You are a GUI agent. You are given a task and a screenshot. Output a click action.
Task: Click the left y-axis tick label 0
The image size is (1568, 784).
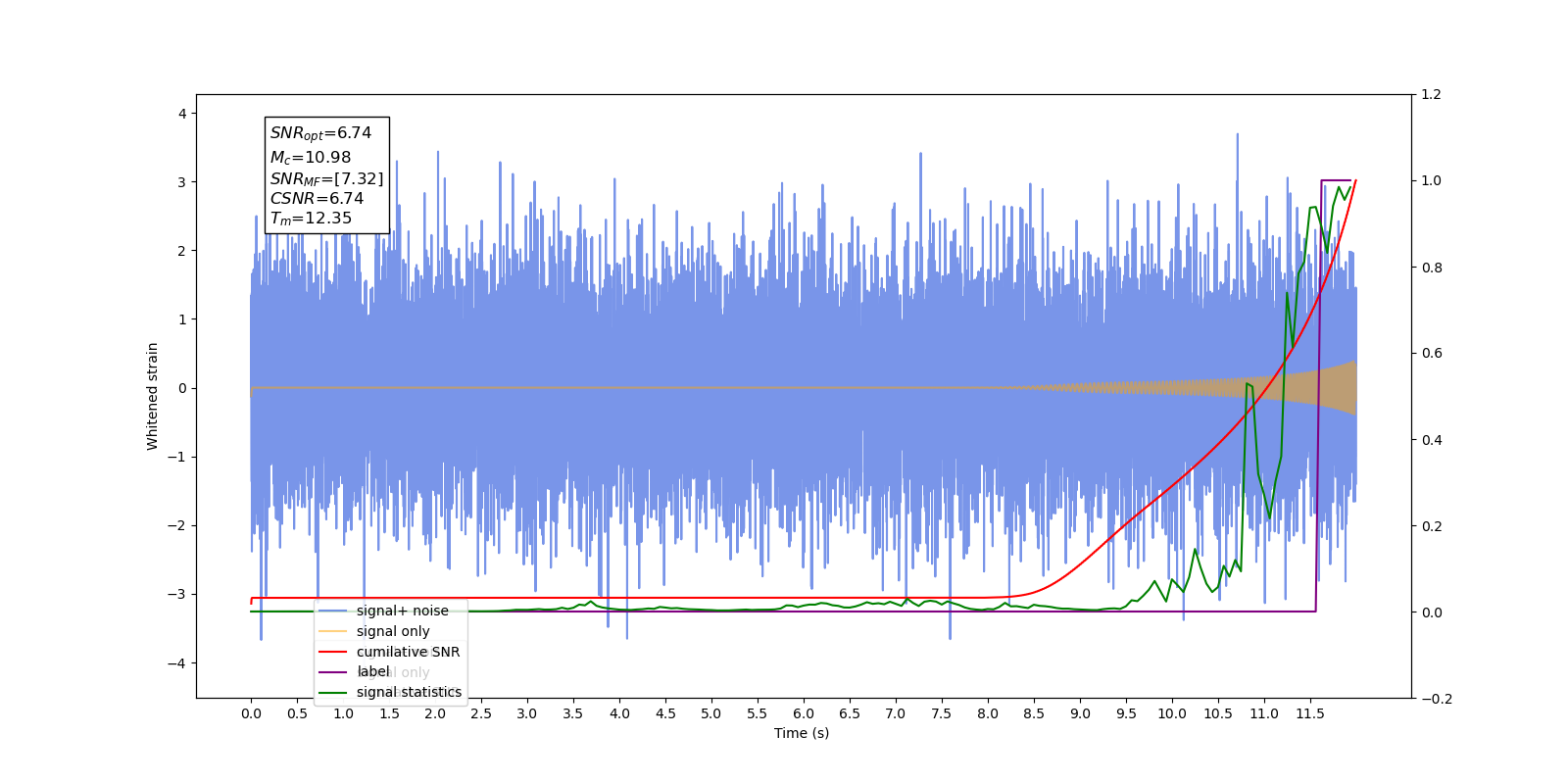pyautogui.click(x=182, y=388)
